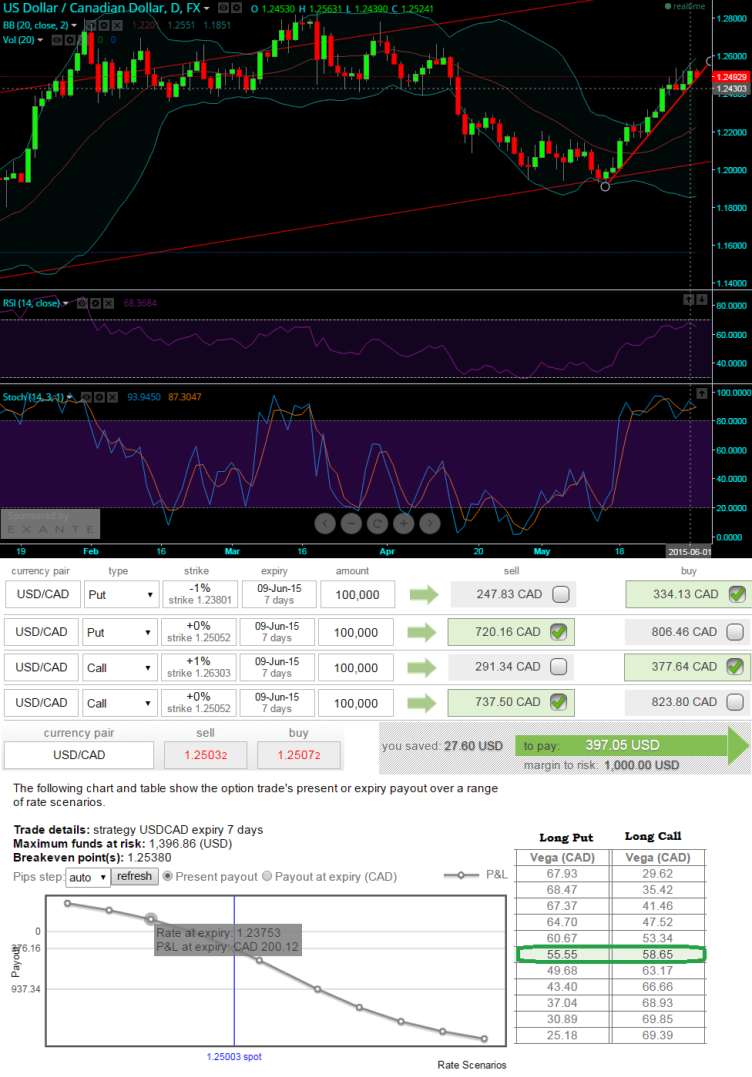Remove the Stoch indicator
This screenshot has height=1077, width=752.
click(x=113, y=397)
